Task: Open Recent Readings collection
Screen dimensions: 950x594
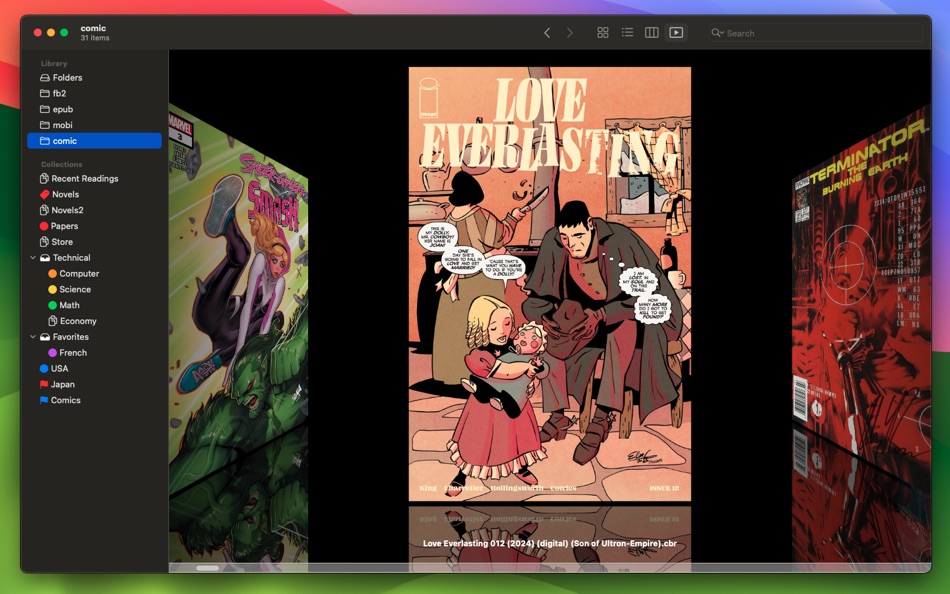Action: [95, 178]
